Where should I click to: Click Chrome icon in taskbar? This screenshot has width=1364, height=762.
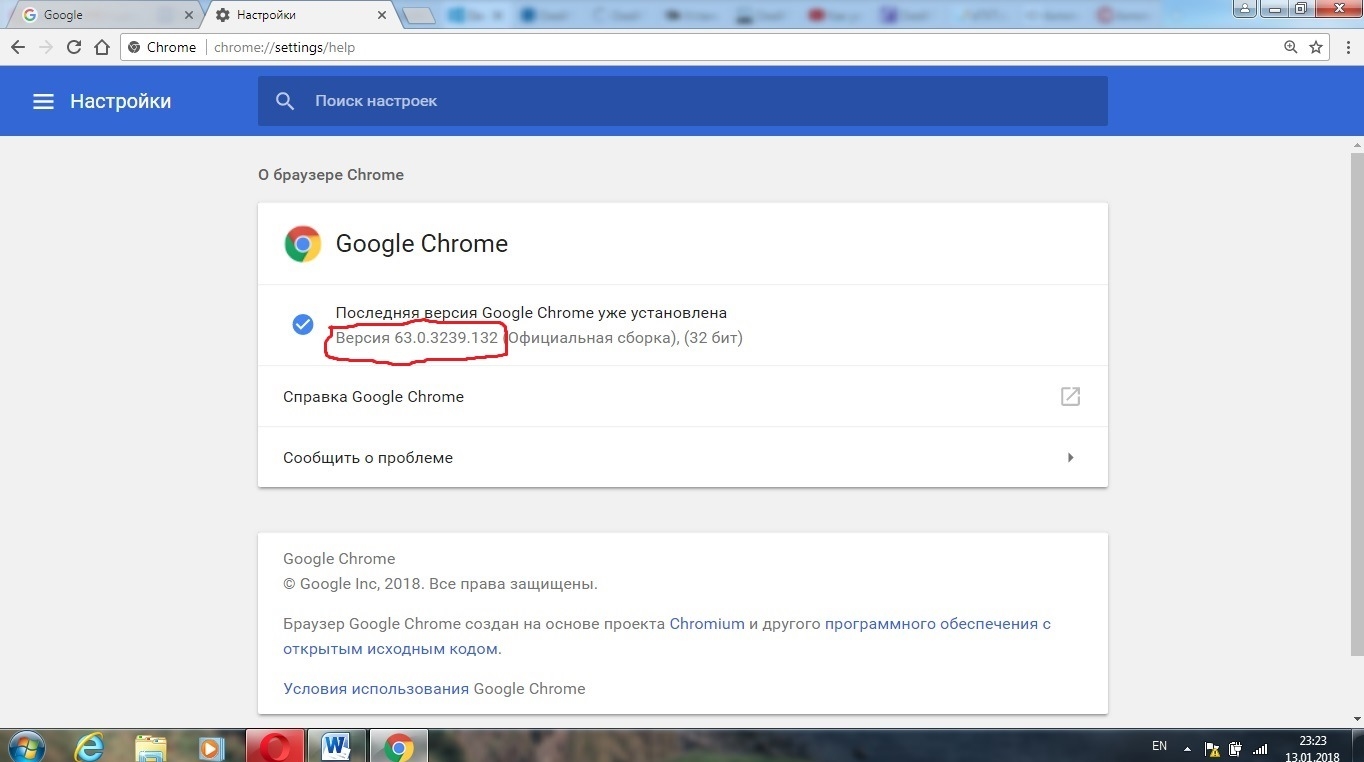(x=398, y=746)
